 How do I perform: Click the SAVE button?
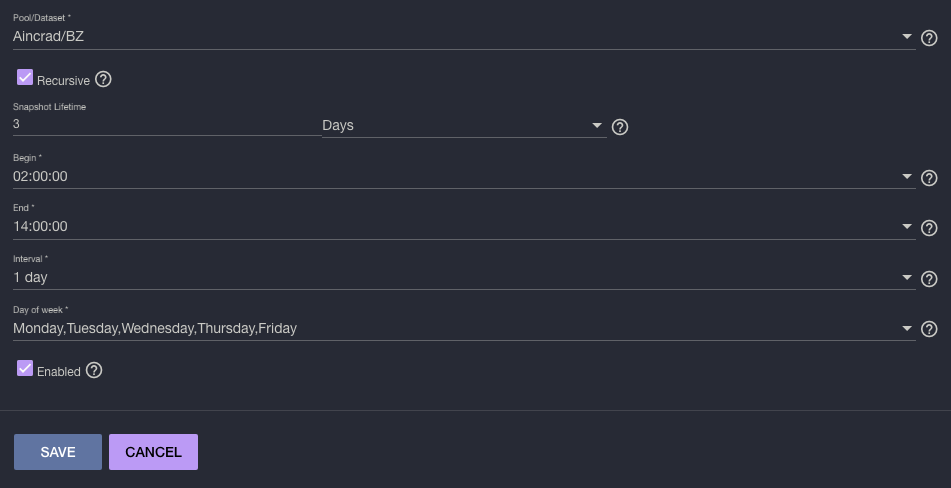tap(58, 452)
